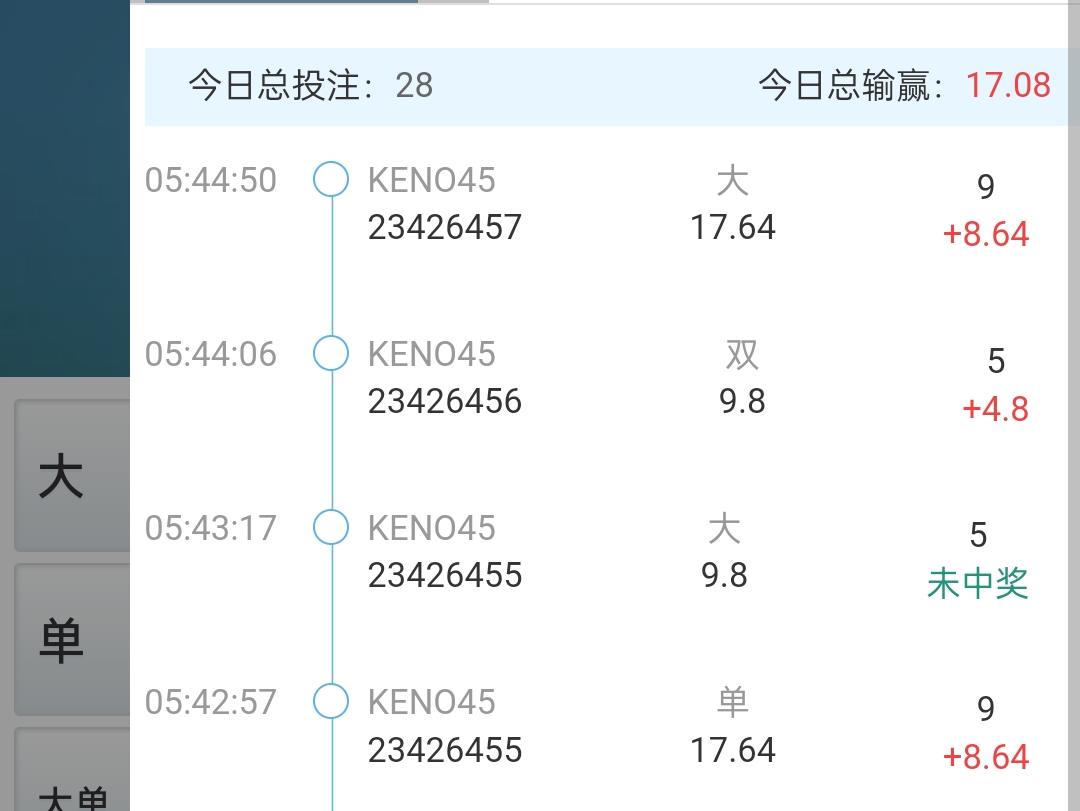This screenshot has width=1080, height=811.
Task: Click the 05:43:17 timestamp
Action: [211, 528]
